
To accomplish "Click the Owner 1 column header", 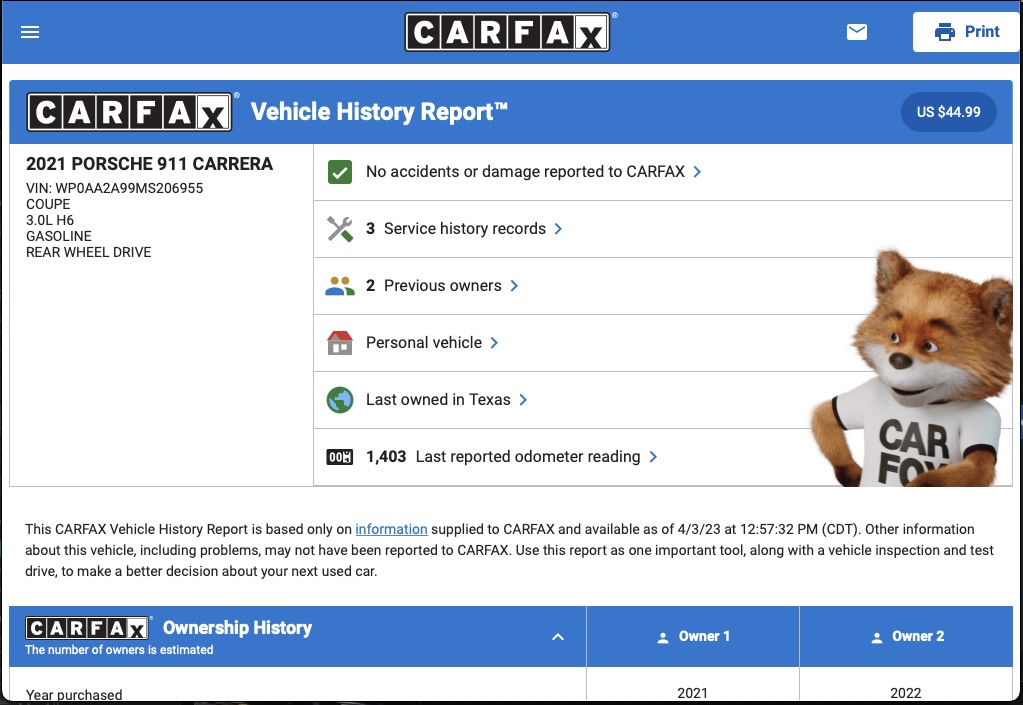I will 693,637.
